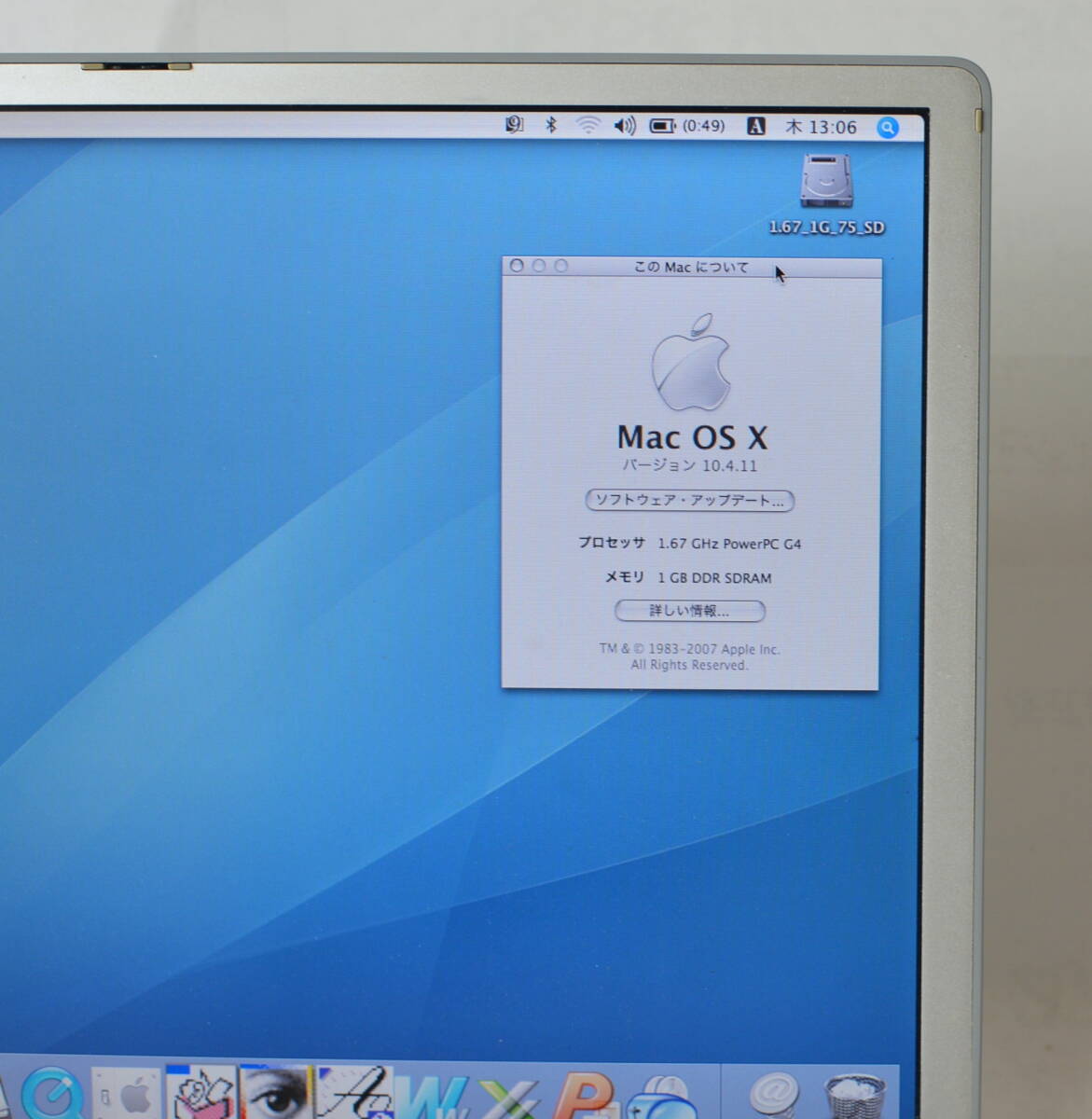Click the clock showing 木 13:06
The height and width of the screenshot is (1119, 1092).
click(821, 127)
